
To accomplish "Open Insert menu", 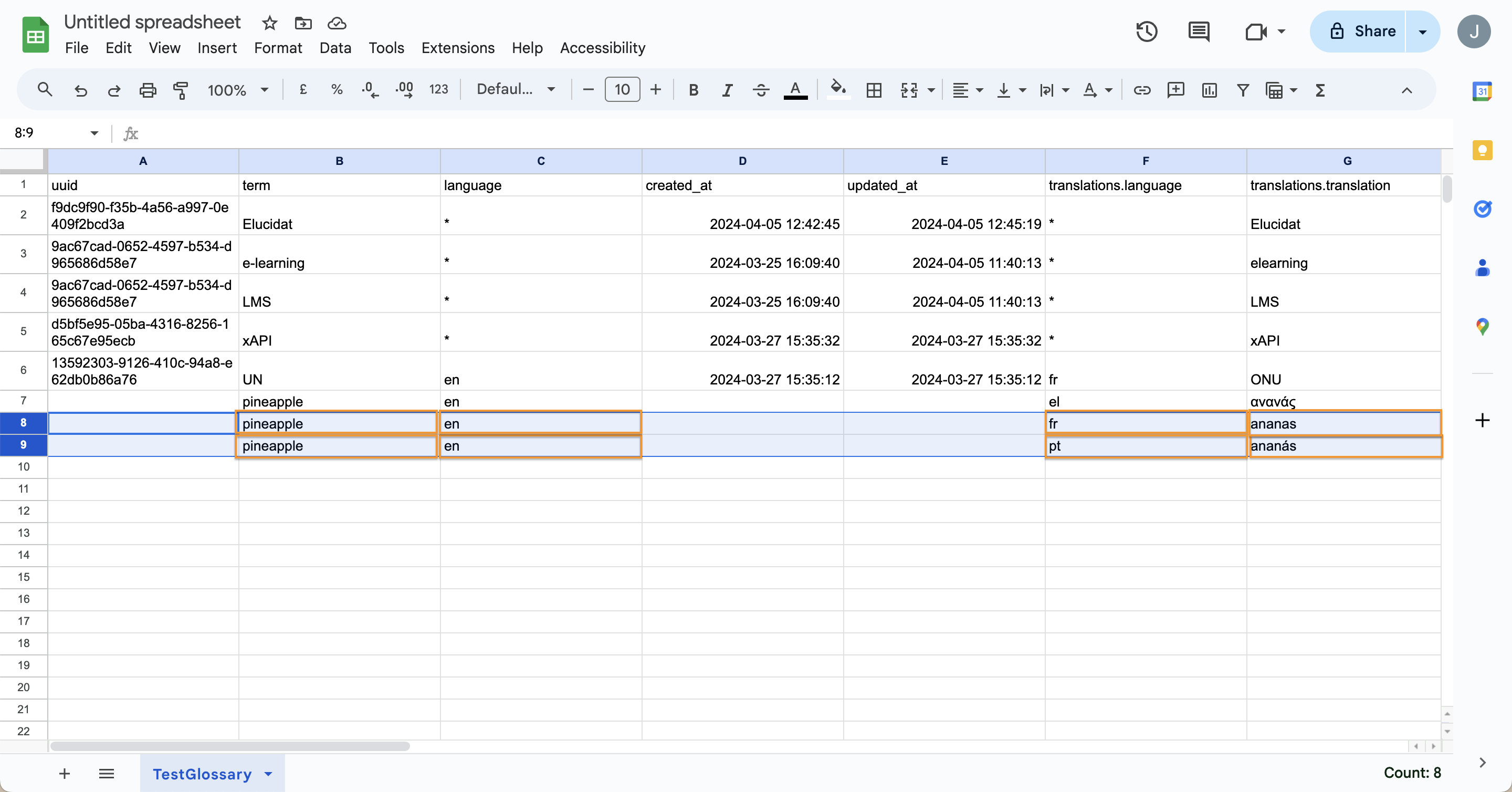I will tap(217, 48).
